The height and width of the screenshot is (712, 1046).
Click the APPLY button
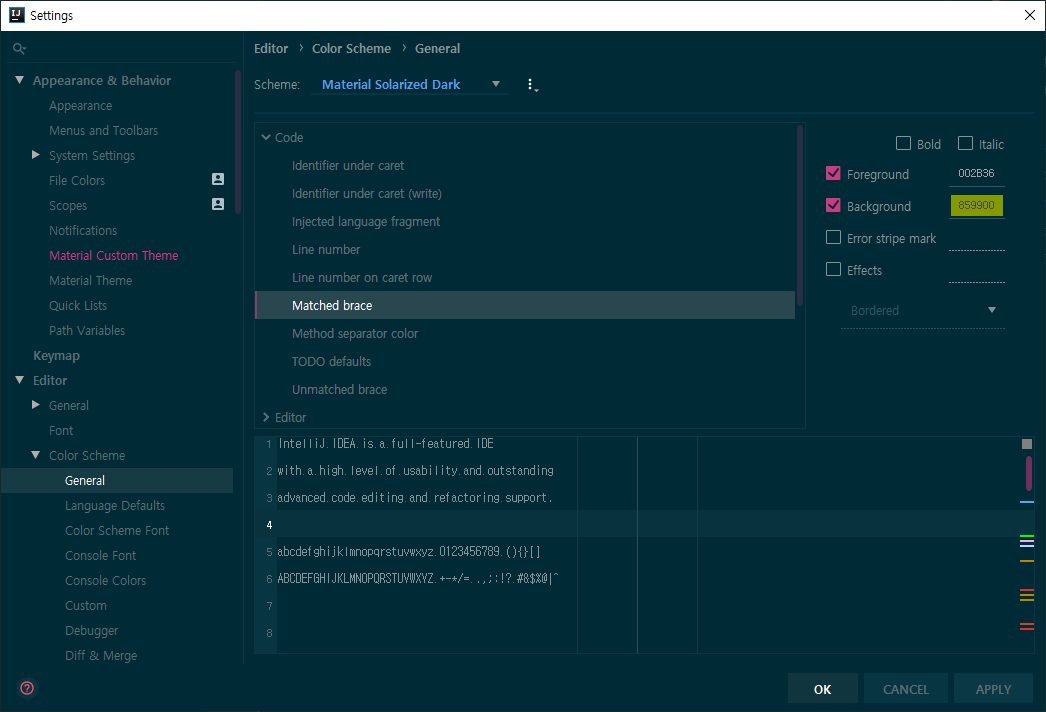(x=993, y=689)
